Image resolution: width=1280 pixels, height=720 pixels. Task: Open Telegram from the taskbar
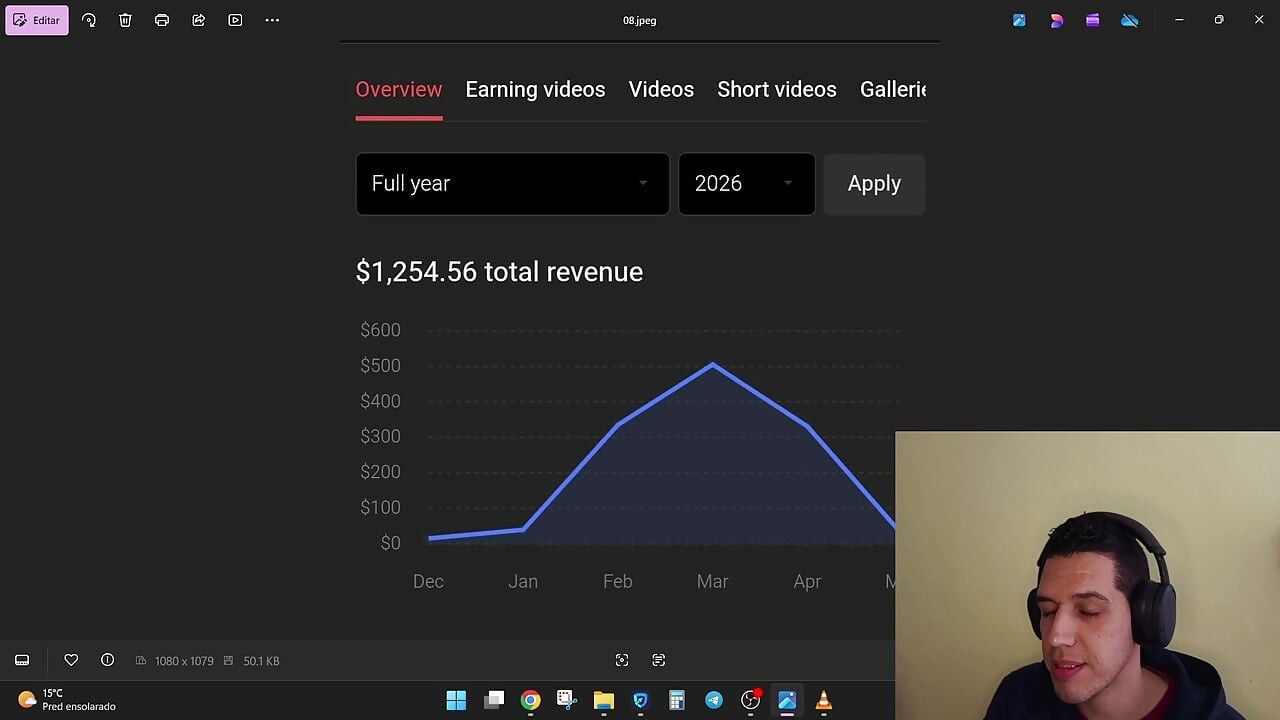point(714,700)
